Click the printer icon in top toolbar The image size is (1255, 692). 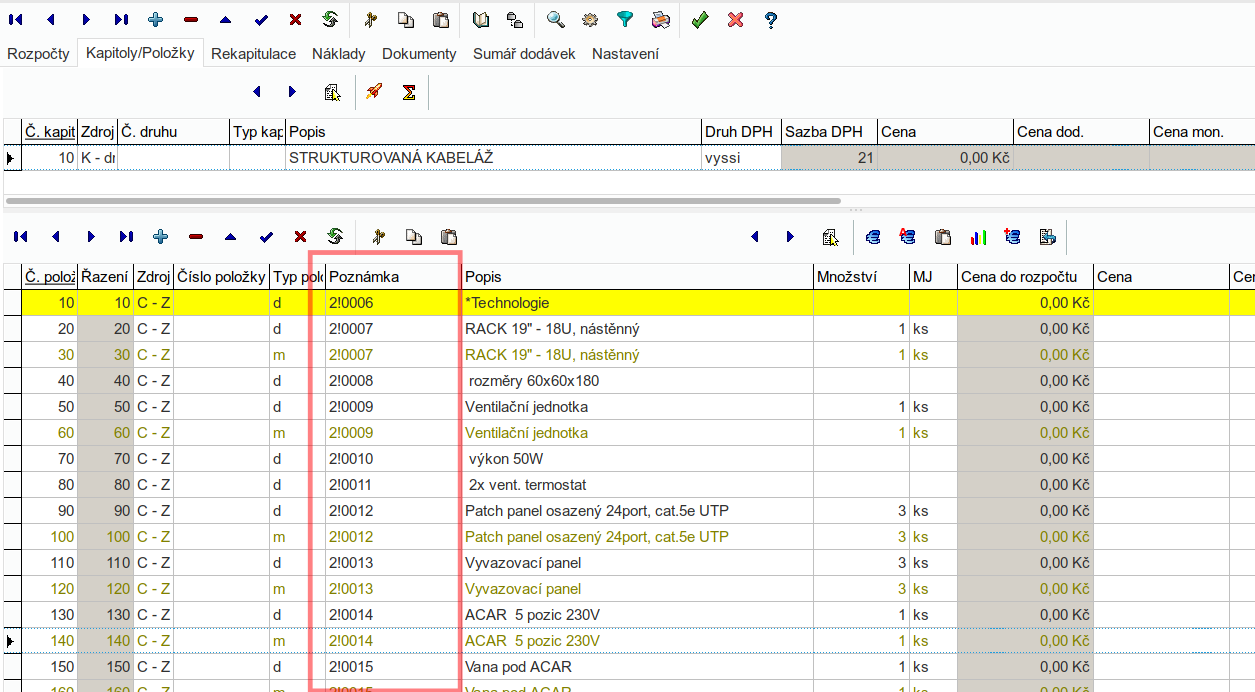pos(660,19)
